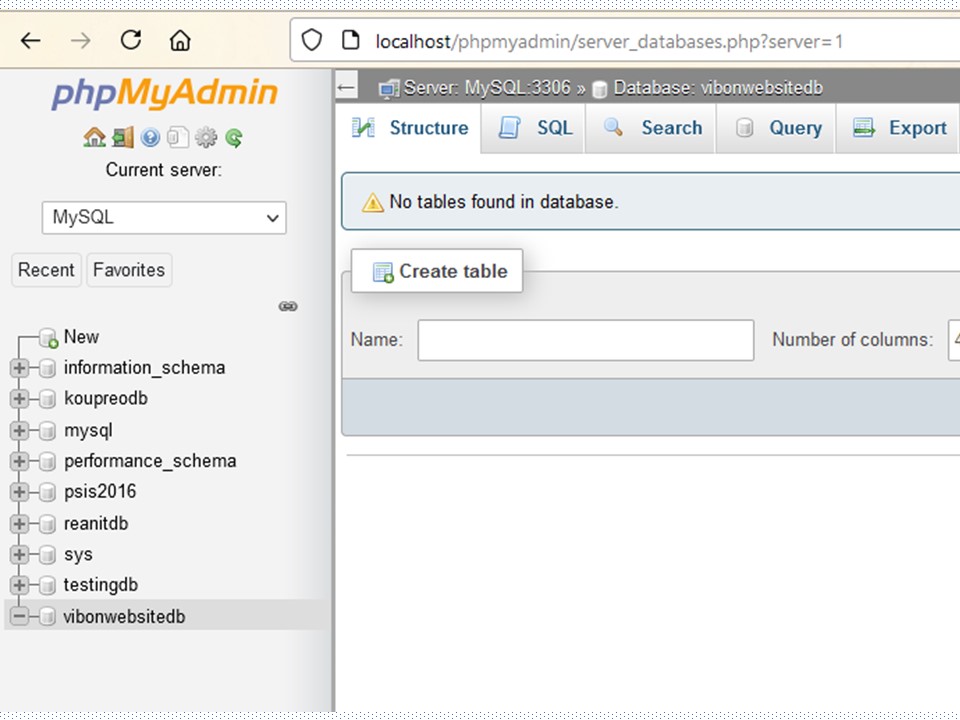Click database icon beside testingdb

(x=47, y=585)
